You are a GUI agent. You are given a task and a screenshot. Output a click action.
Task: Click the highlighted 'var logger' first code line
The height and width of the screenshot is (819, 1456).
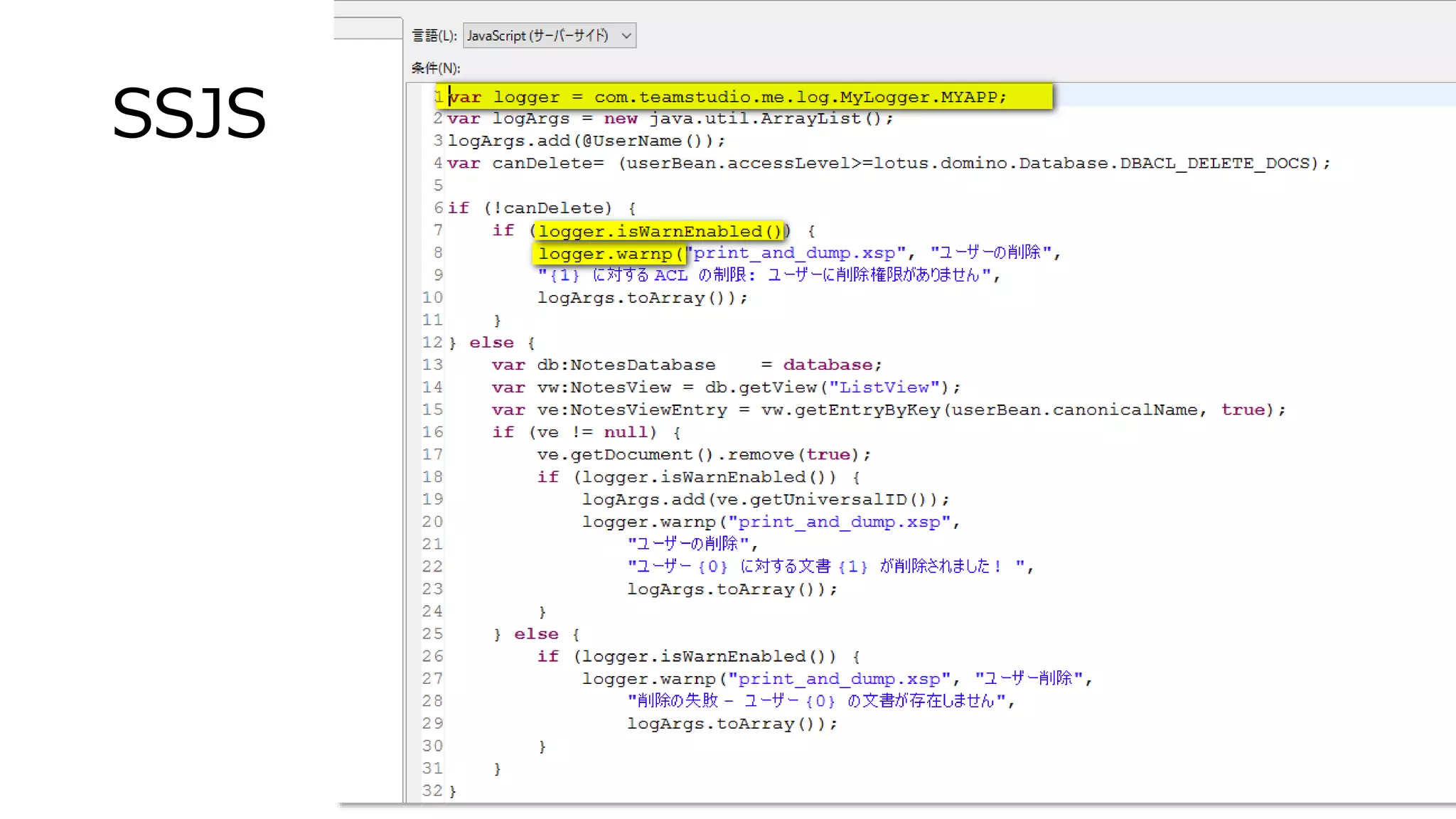727,97
